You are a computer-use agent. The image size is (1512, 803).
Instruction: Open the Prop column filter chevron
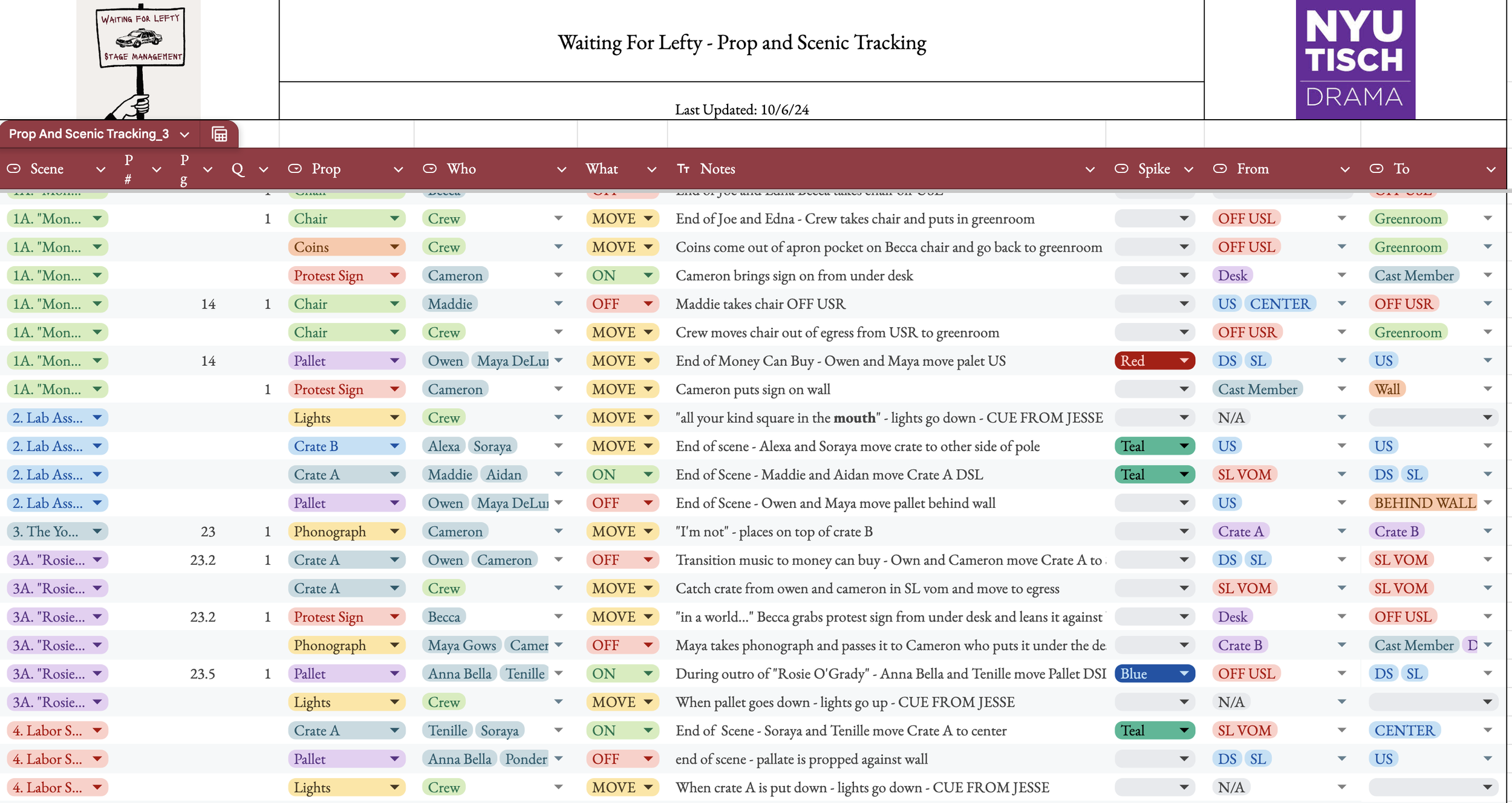pos(399,170)
